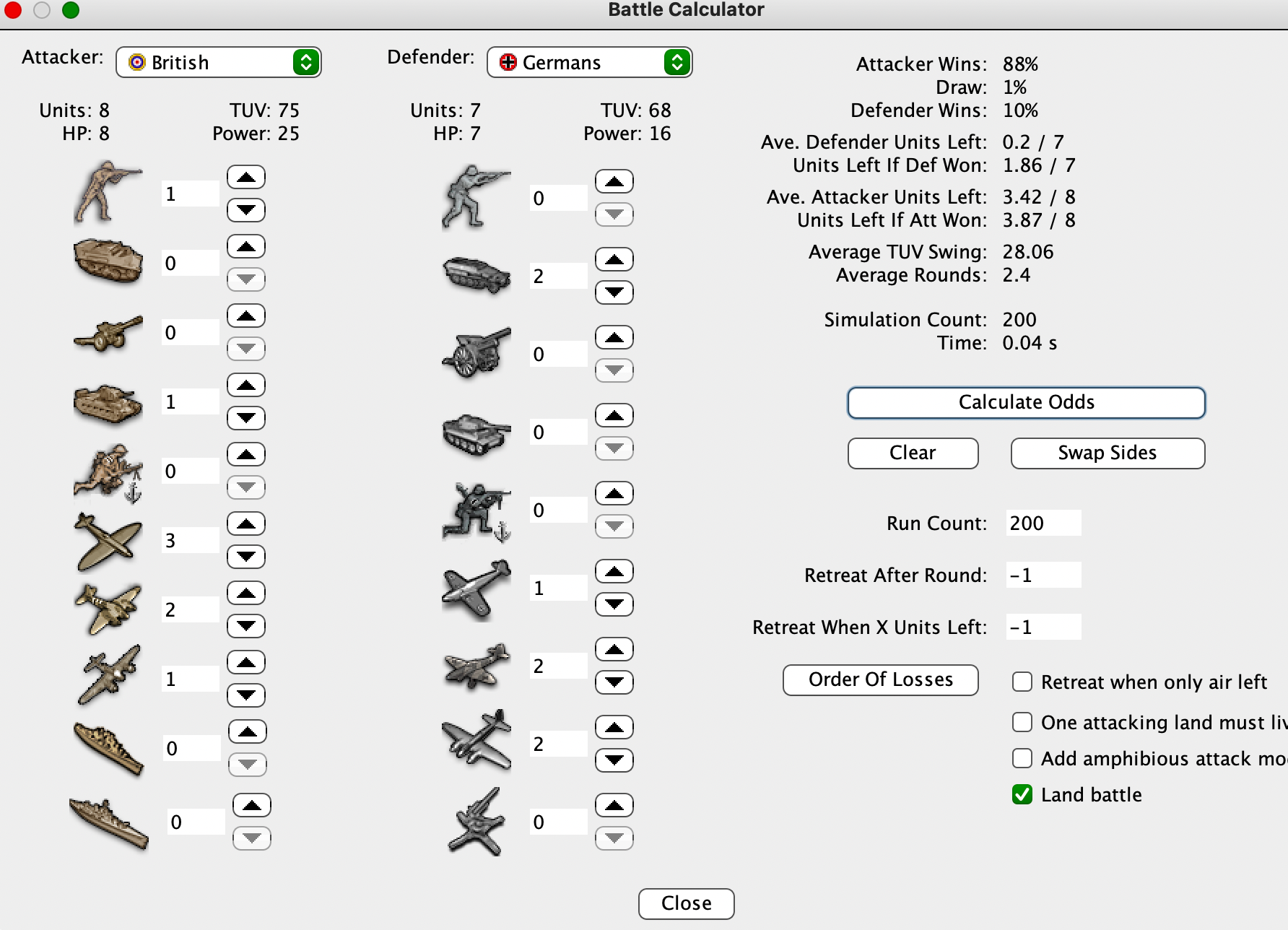Decrease British fighter count
1288x930 pixels.
point(246,557)
